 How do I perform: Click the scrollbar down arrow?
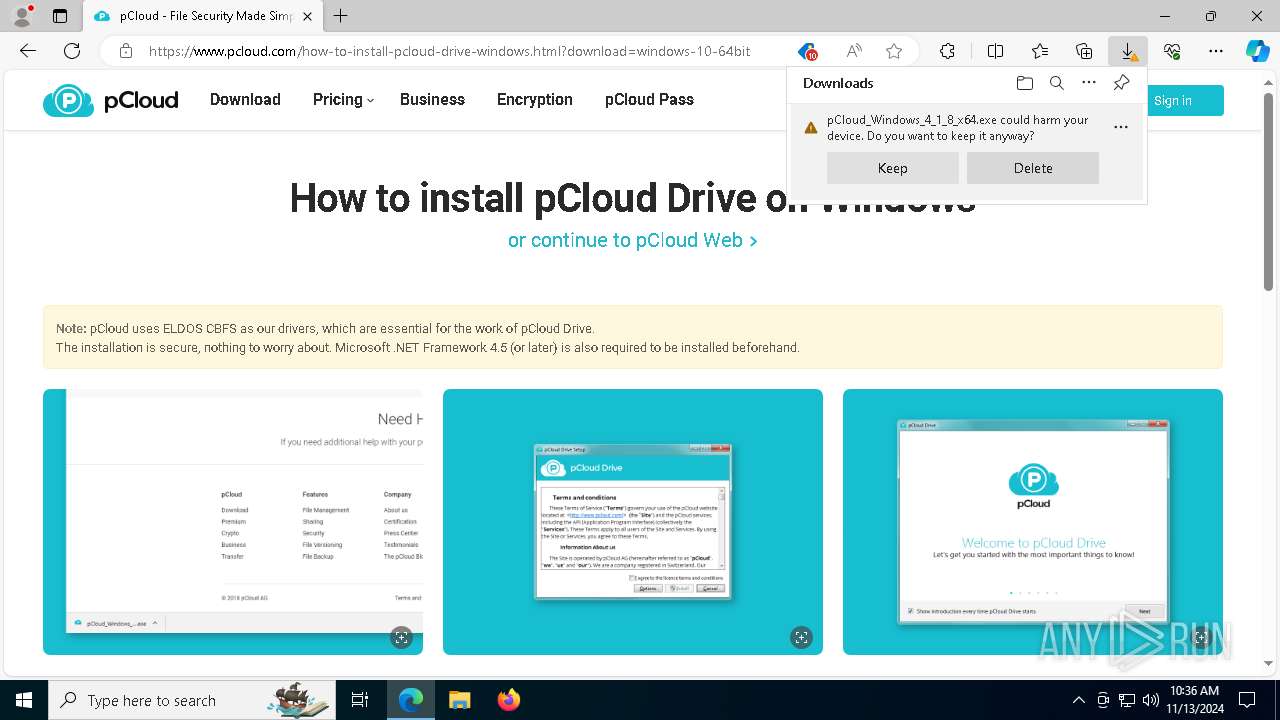[x=1269, y=662]
